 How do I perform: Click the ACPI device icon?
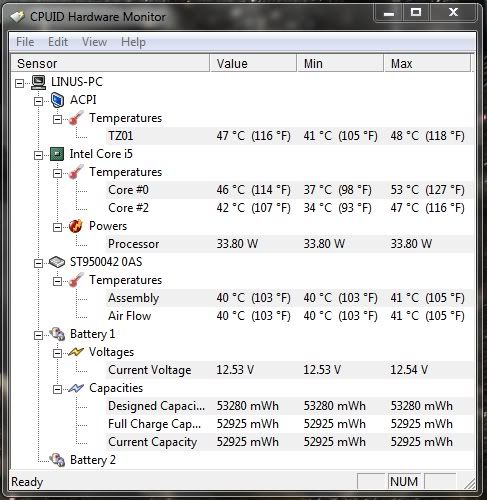[x=57, y=100]
